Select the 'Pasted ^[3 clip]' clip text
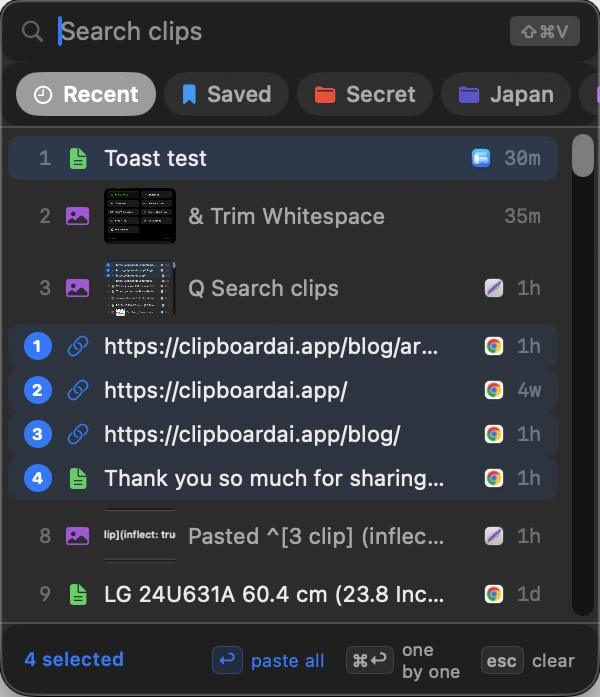The height and width of the screenshot is (697, 600). coord(316,536)
